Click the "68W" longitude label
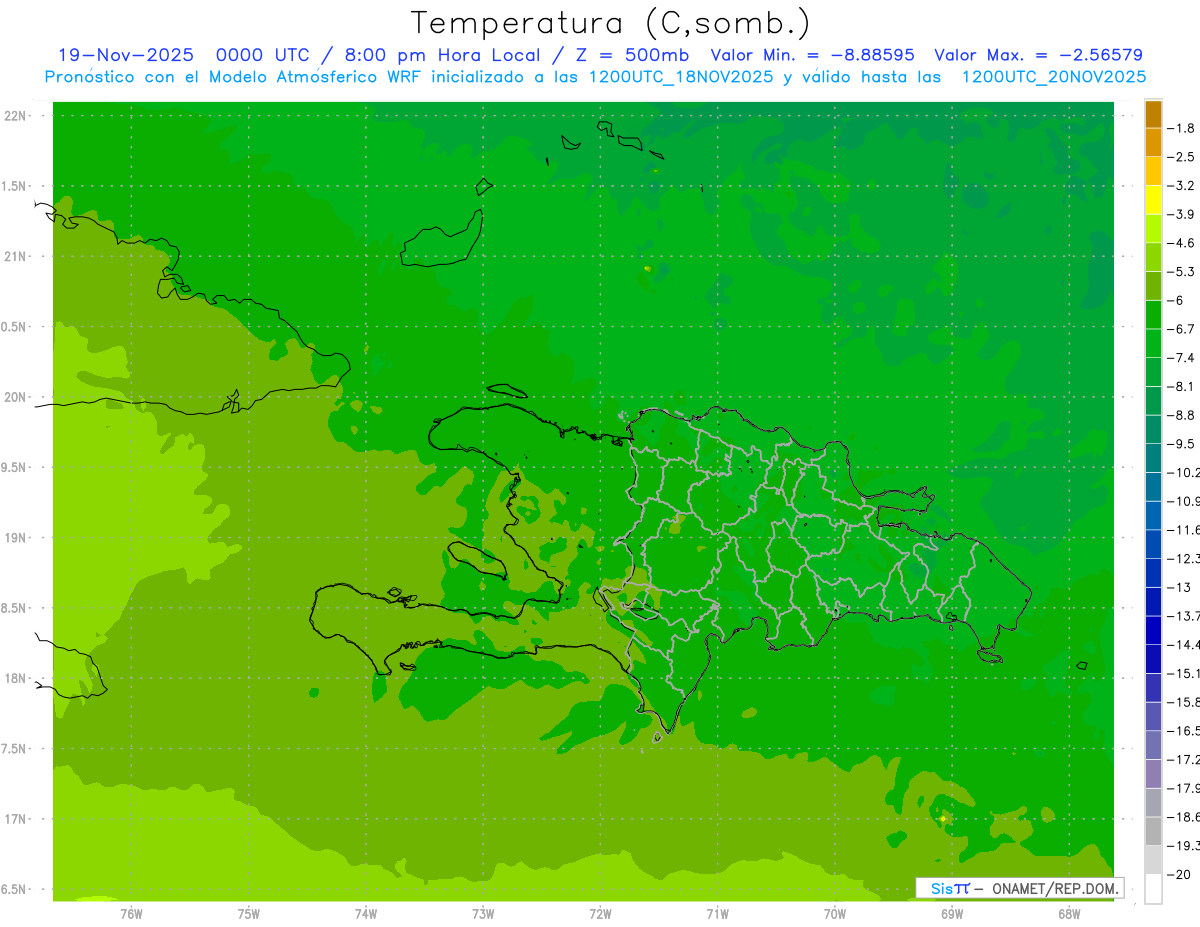 tap(1069, 912)
